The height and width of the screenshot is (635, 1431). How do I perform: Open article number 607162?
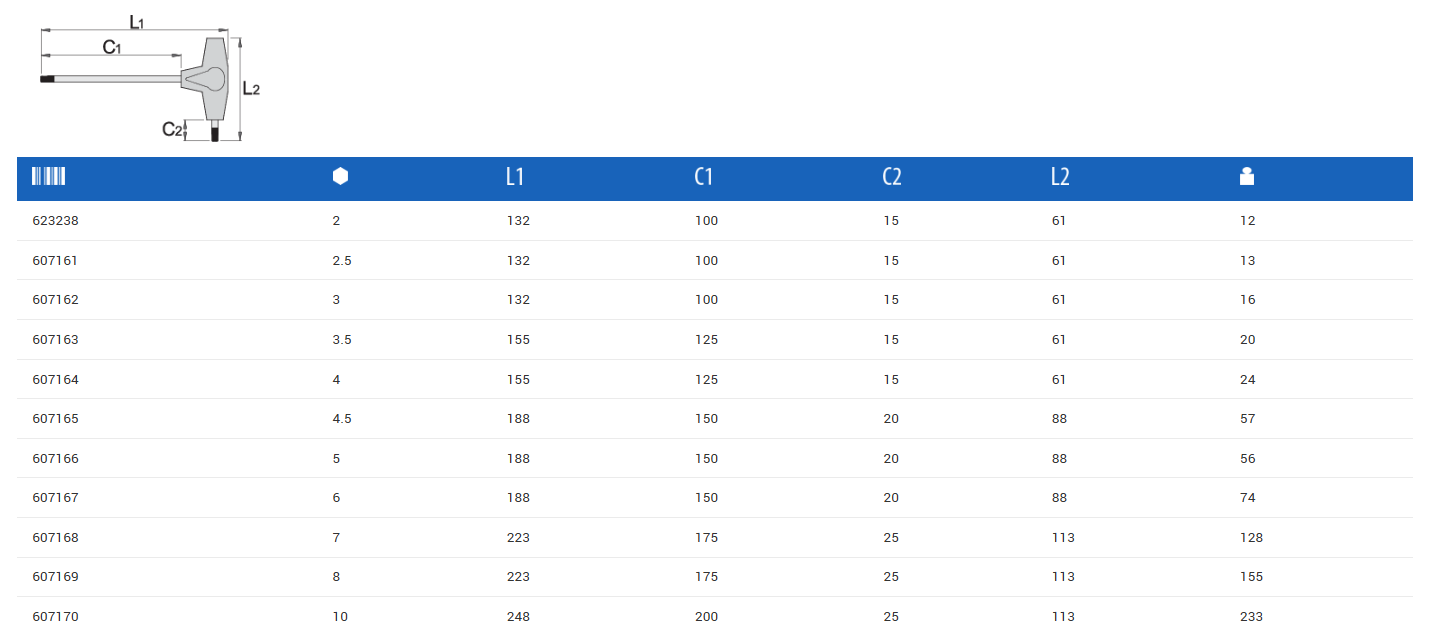pos(55,300)
